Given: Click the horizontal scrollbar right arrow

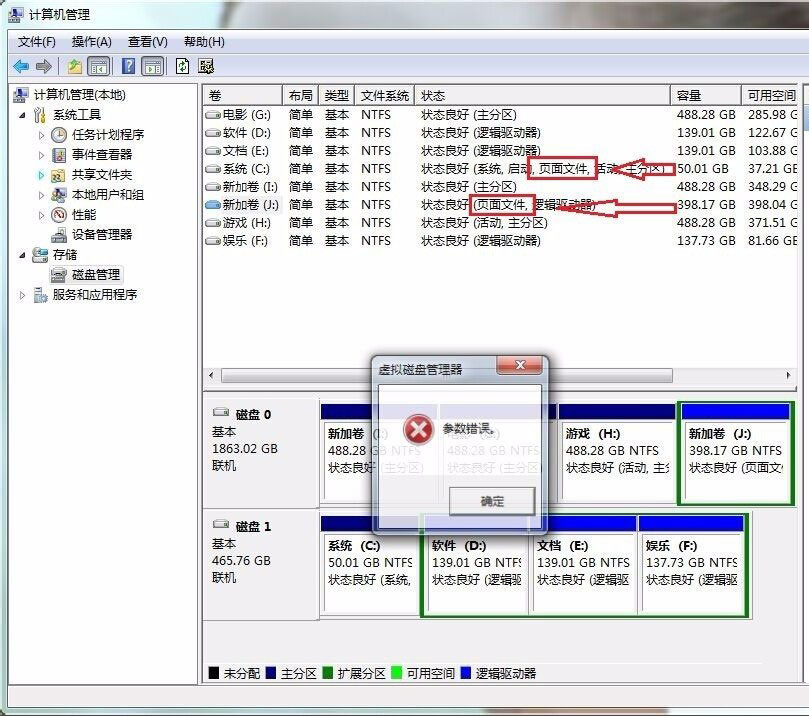Looking at the screenshot, I should coord(788,375).
